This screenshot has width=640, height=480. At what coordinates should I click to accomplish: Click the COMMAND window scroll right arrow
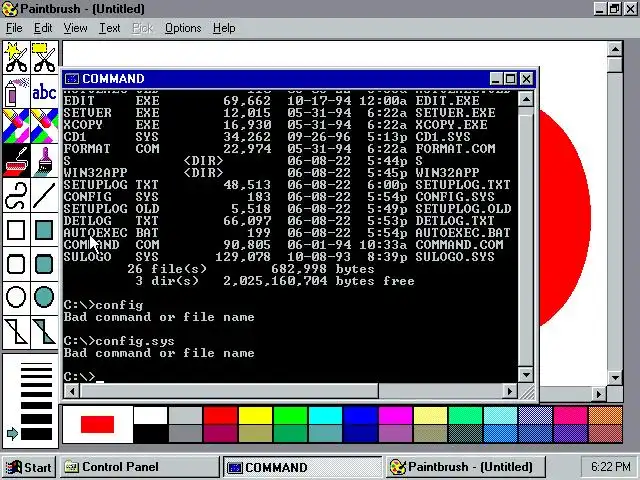coord(509,391)
